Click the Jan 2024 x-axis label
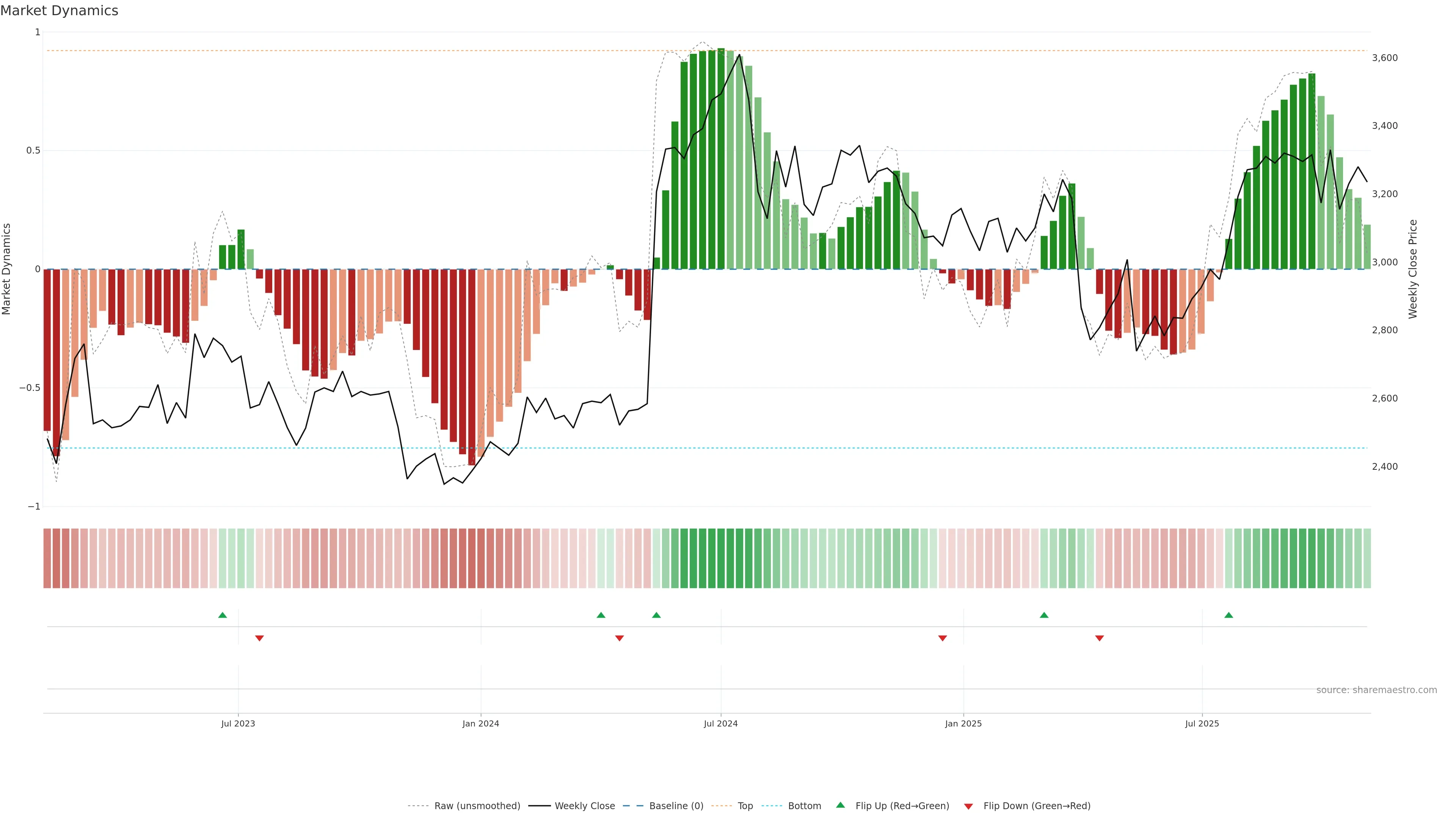1456x819 pixels. tap(480, 723)
